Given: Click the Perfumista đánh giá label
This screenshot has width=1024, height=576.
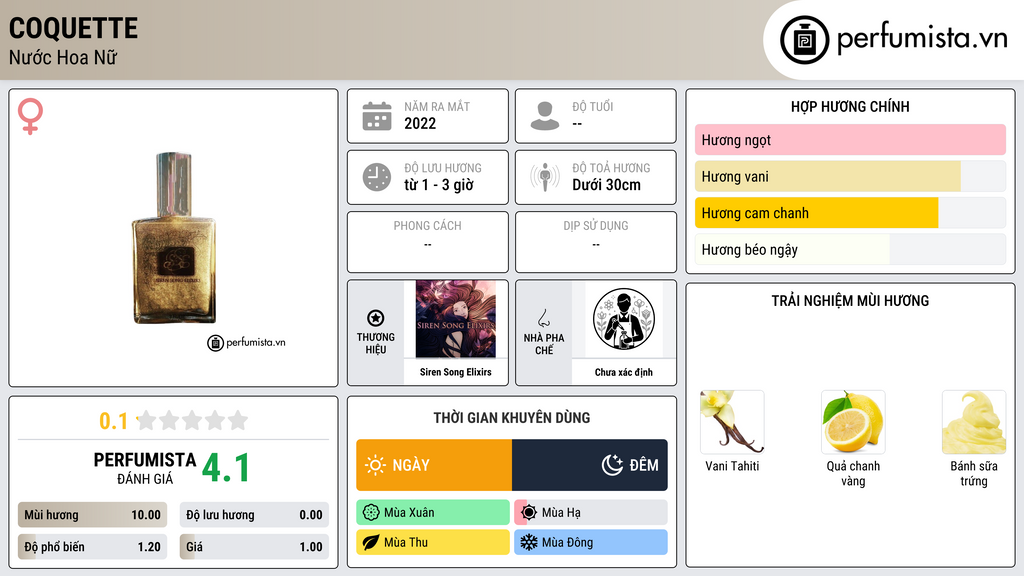Looking at the screenshot, I should coord(145,468).
